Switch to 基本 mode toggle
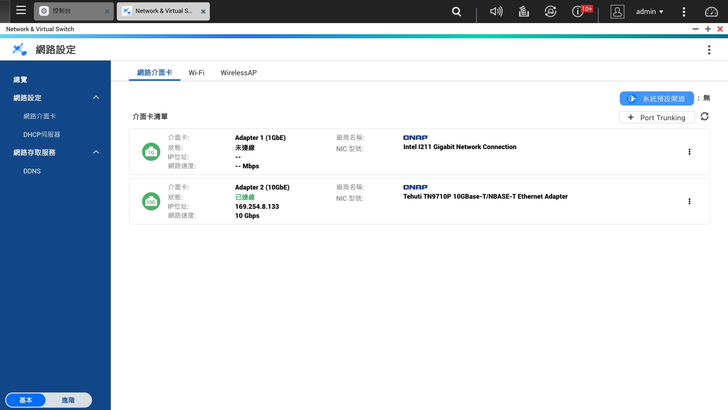 [x=26, y=400]
